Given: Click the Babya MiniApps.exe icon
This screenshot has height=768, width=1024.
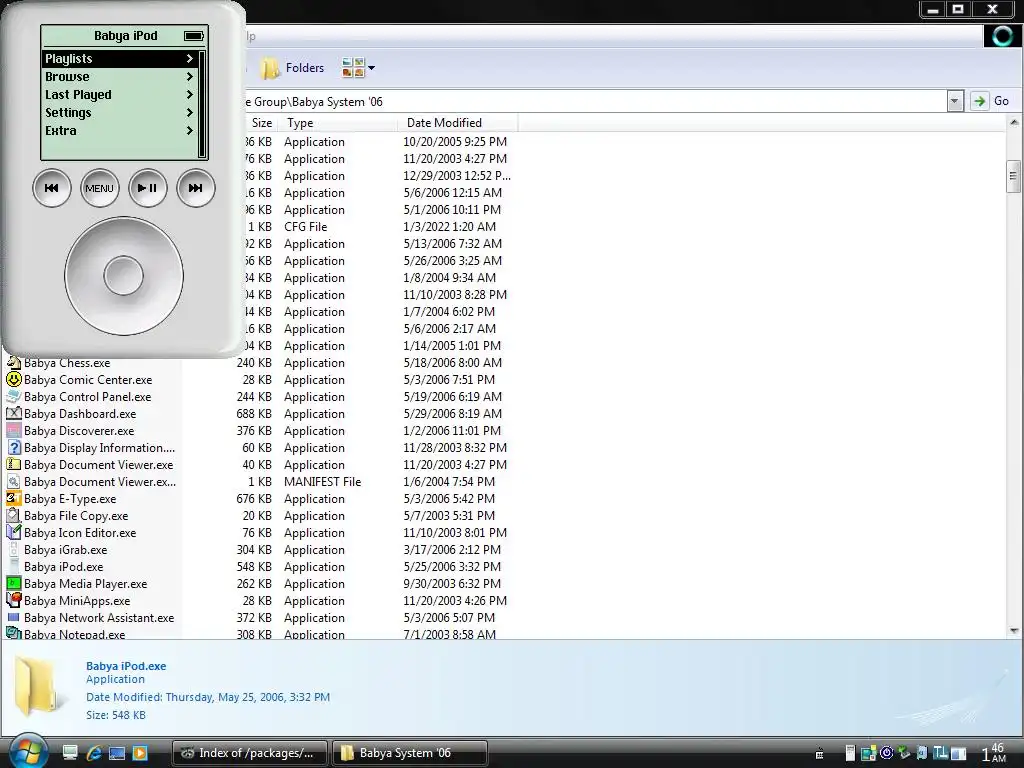Looking at the screenshot, I should tap(13, 600).
